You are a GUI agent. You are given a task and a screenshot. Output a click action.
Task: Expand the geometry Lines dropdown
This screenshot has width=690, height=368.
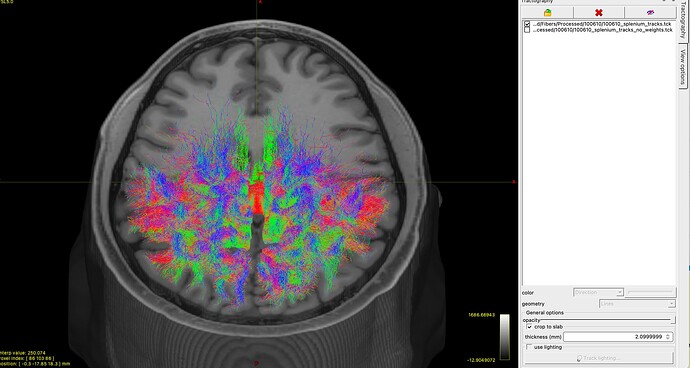(x=637, y=304)
